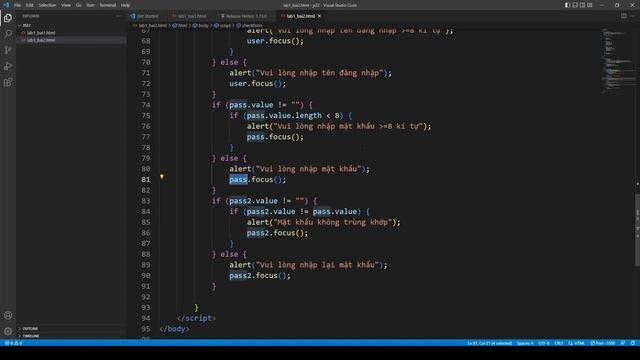Click the lab1_bai2.html breadcrumb file item
The image size is (640, 360).
(x=150, y=25)
